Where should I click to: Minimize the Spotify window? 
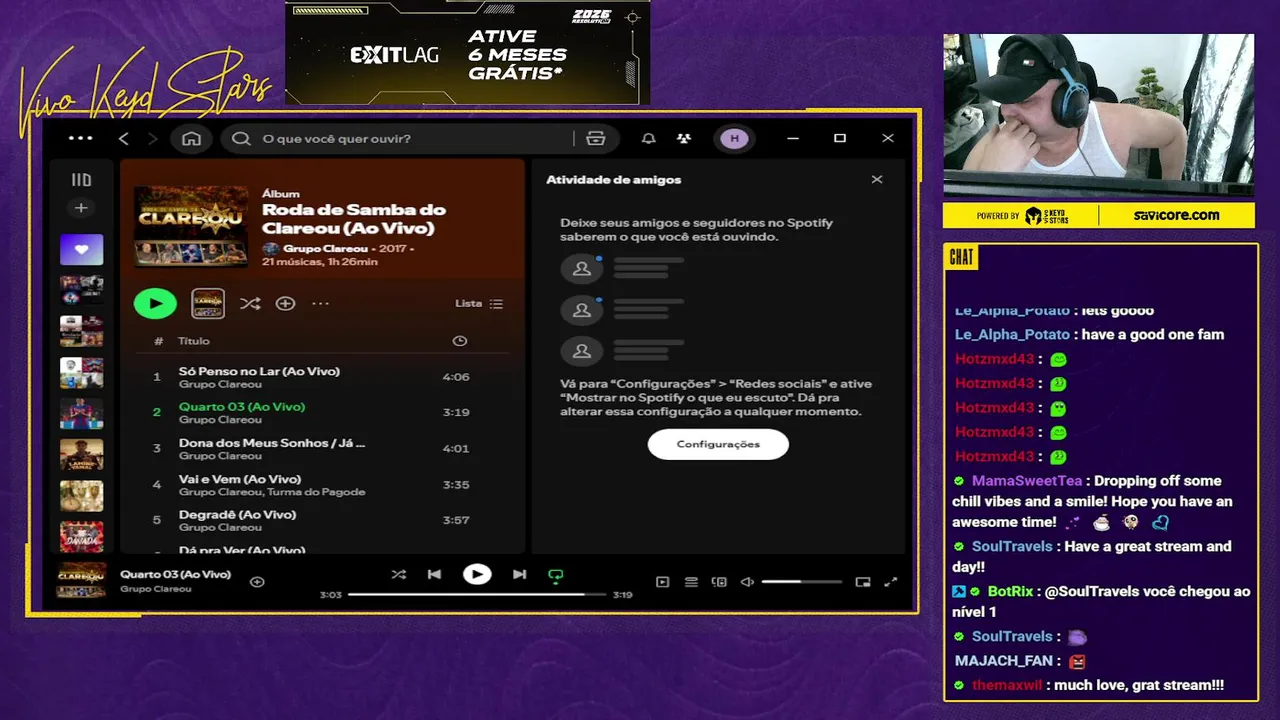click(x=793, y=138)
